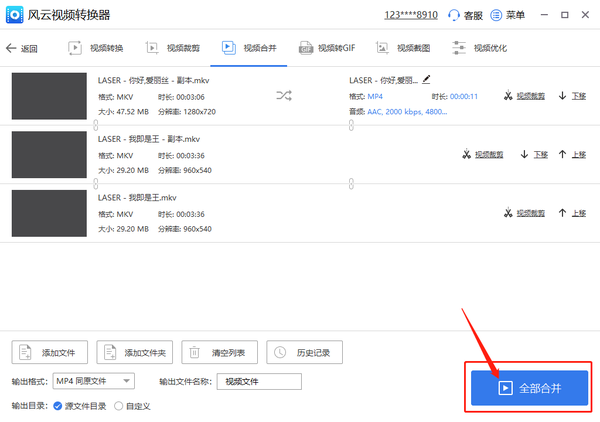Expand the 输出格式 MP4 同原文件 dropdown
This screenshot has width=600, height=422.
[x=94, y=381]
